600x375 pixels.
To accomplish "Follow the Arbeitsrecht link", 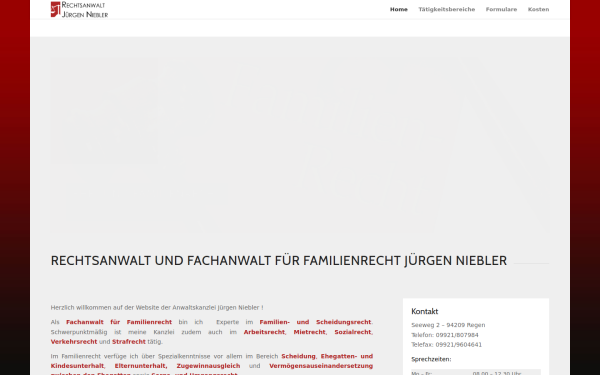I will [x=264, y=332].
